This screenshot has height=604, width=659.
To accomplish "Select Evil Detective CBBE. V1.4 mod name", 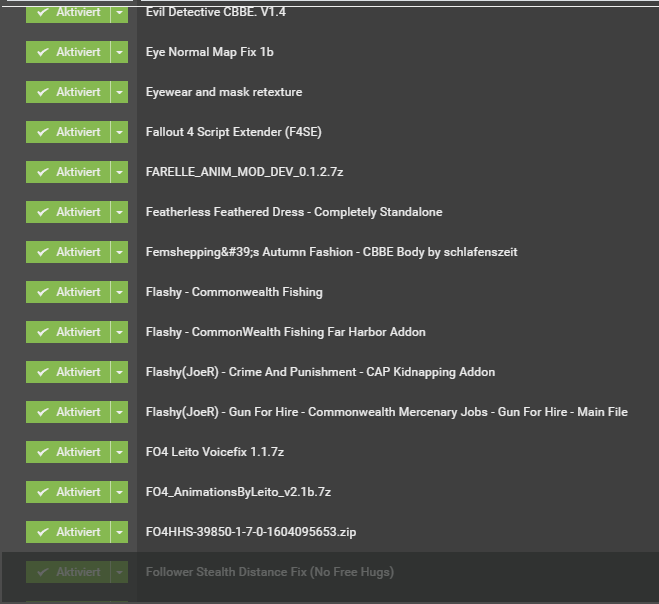I will click(216, 12).
